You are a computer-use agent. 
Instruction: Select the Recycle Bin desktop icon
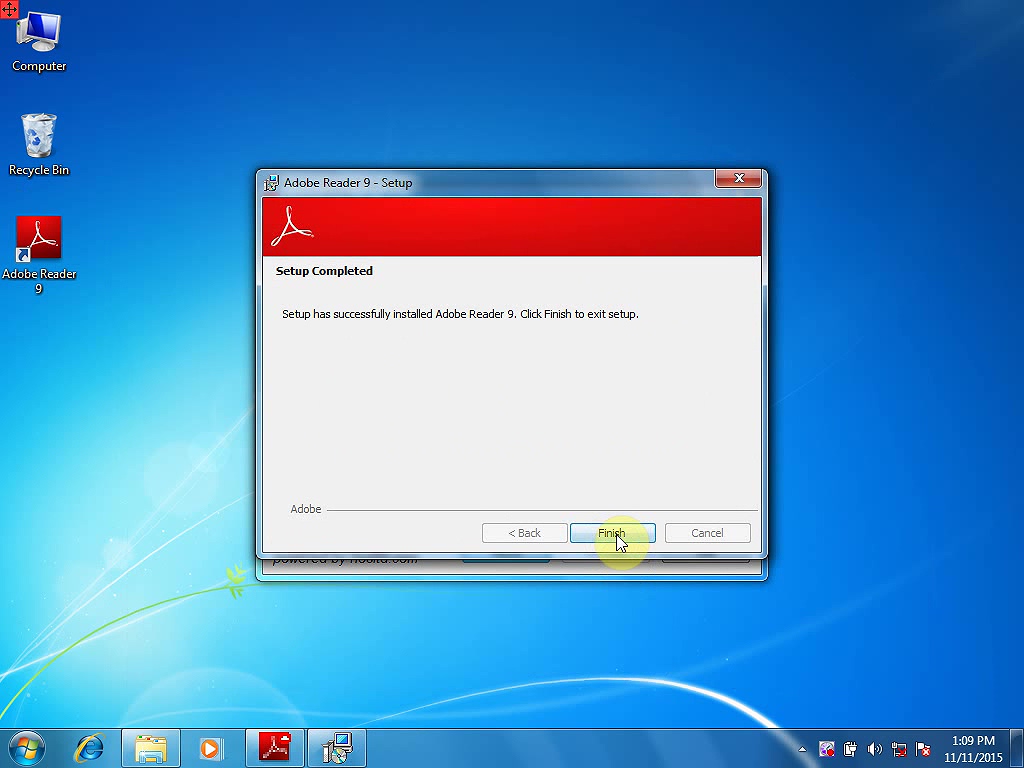[39, 145]
